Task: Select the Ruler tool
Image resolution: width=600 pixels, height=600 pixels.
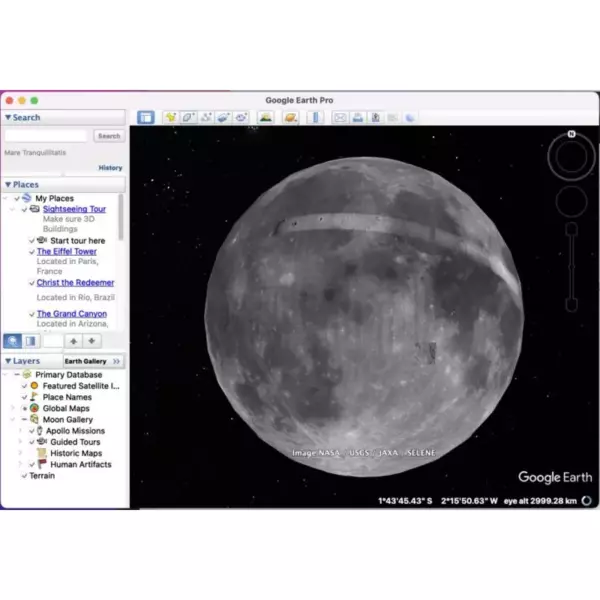Action: tap(315, 117)
